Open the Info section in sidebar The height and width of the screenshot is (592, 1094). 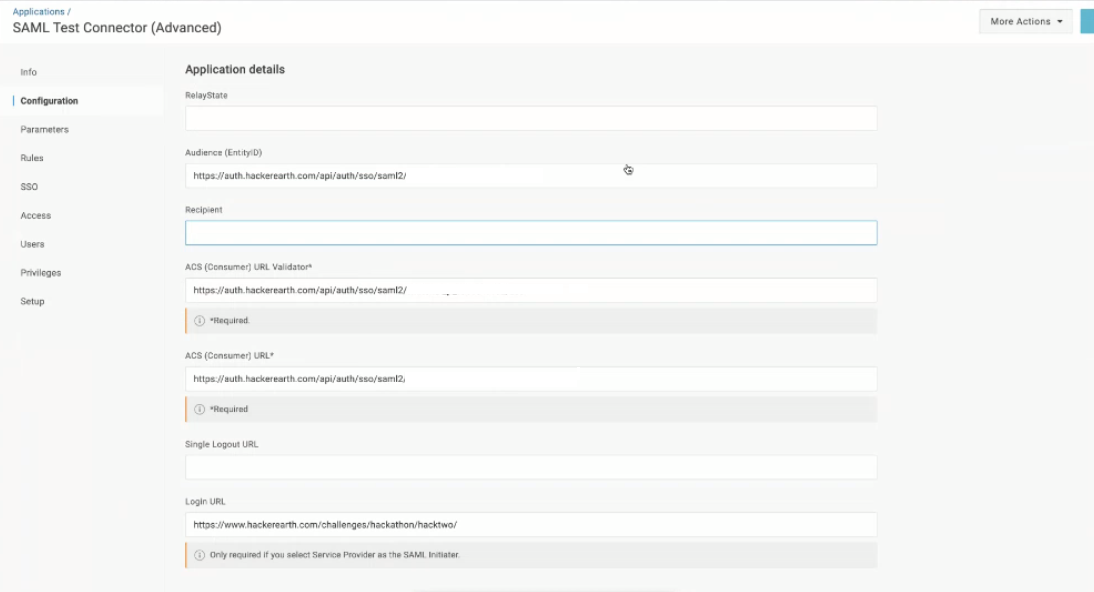pos(29,72)
